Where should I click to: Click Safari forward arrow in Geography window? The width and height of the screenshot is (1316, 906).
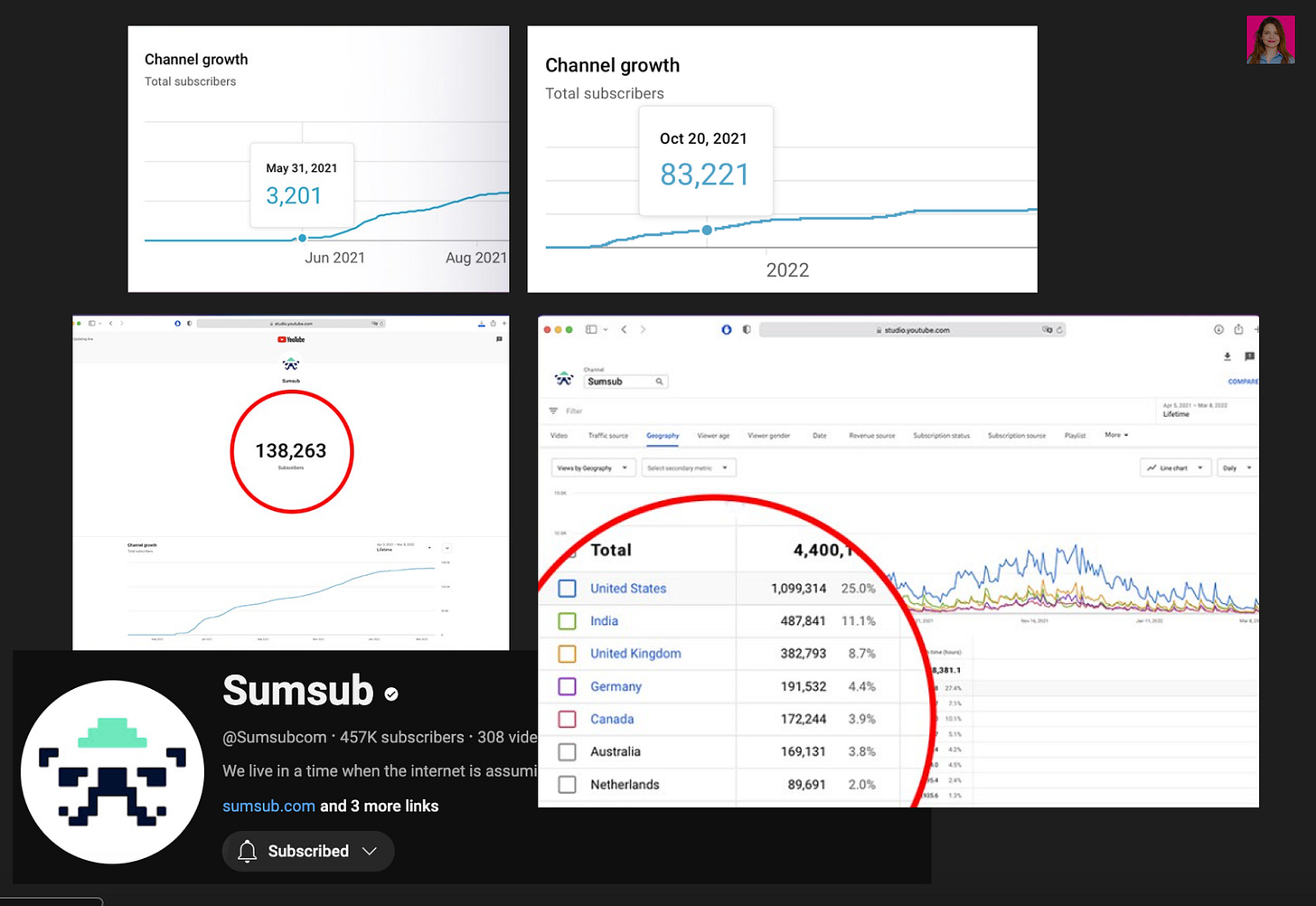(643, 330)
